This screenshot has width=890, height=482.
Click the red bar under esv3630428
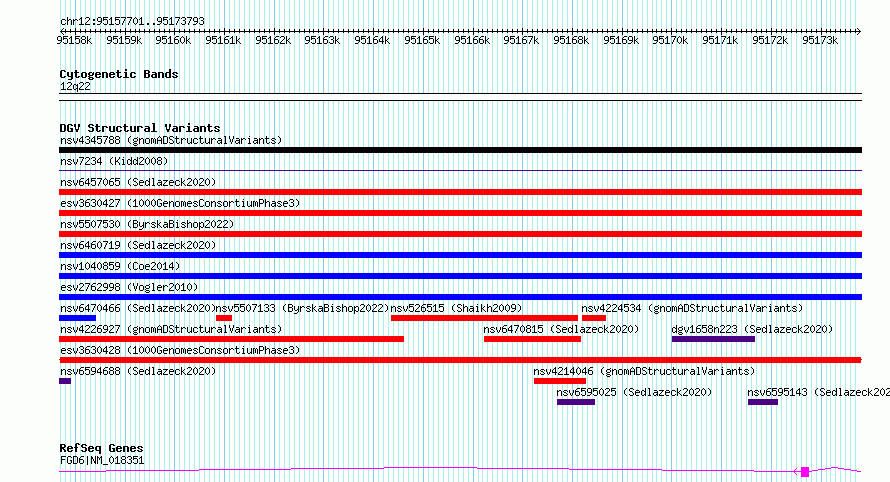[x=460, y=360]
